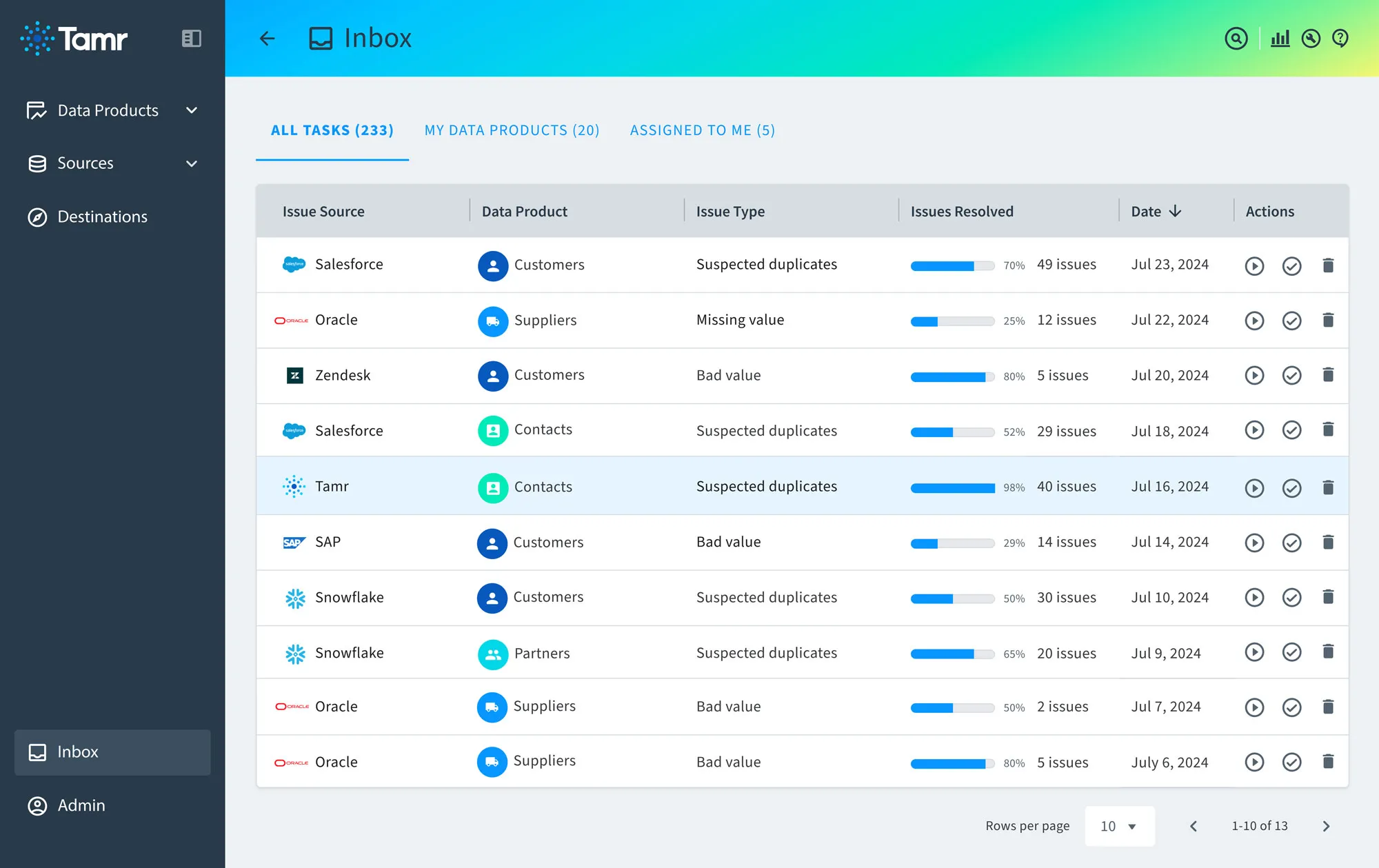Run the SAP Customers task
The height and width of the screenshot is (868, 1379).
click(x=1254, y=543)
